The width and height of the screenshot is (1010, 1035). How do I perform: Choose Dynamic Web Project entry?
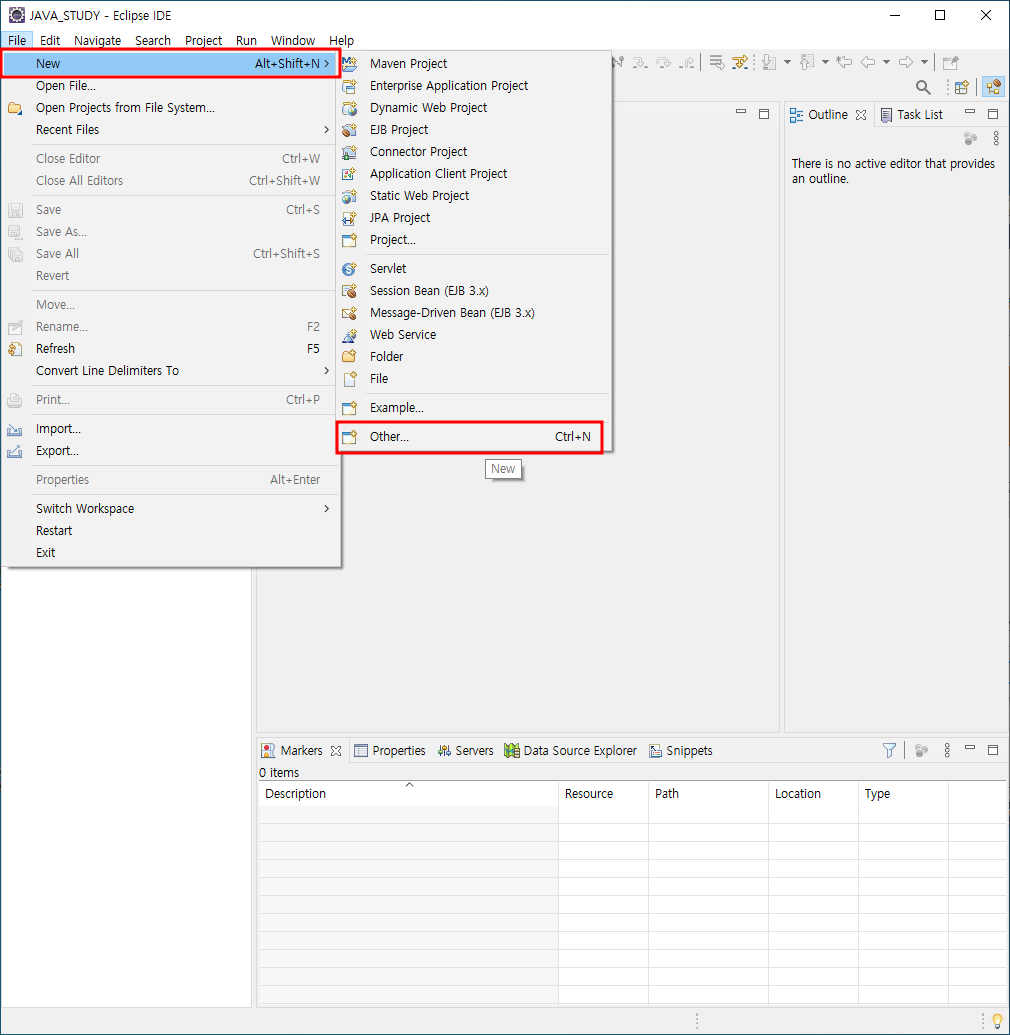[x=474, y=108]
